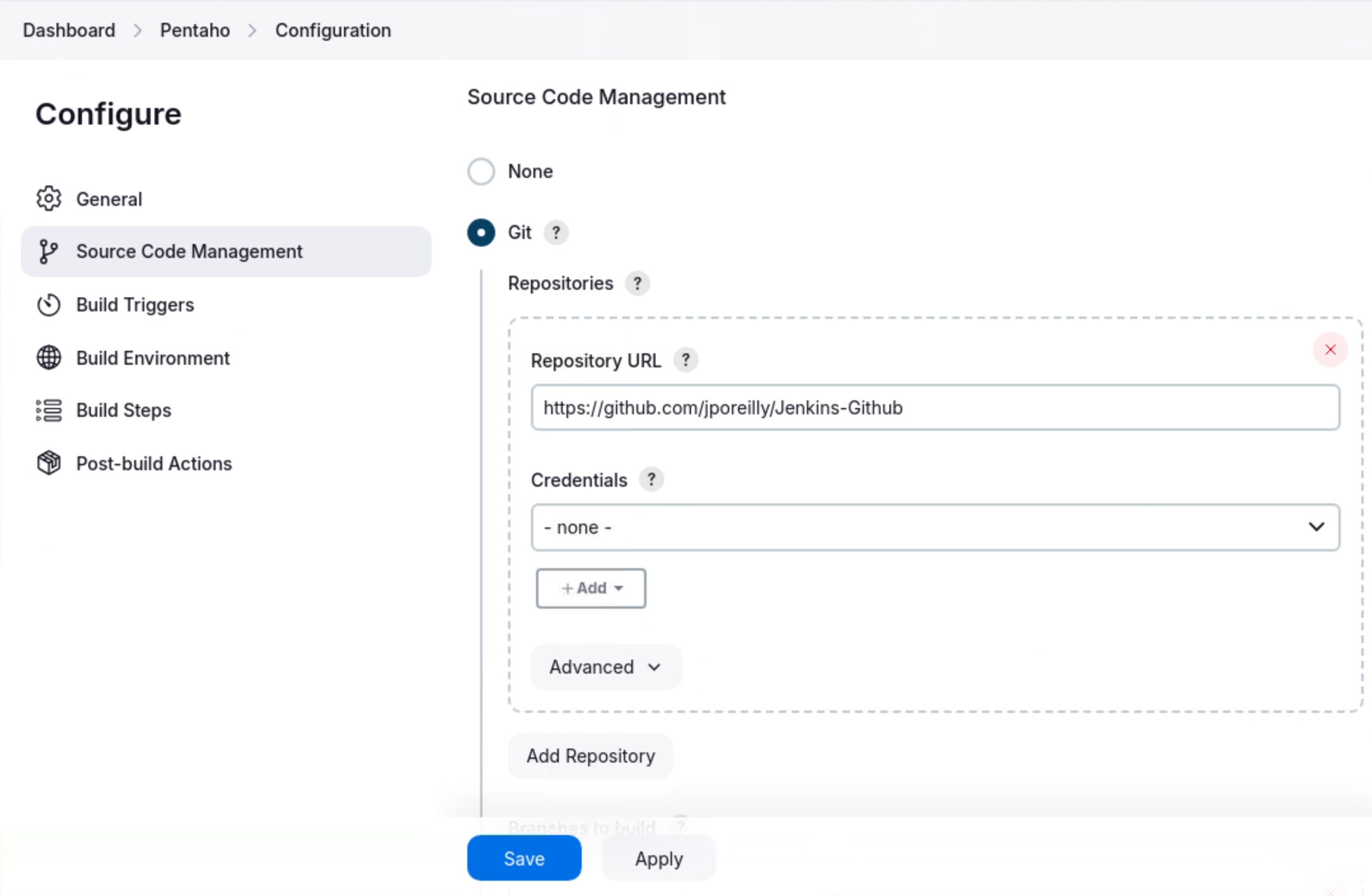The width and height of the screenshot is (1372, 896).
Task: Click the Save button
Action: [x=524, y=859]
